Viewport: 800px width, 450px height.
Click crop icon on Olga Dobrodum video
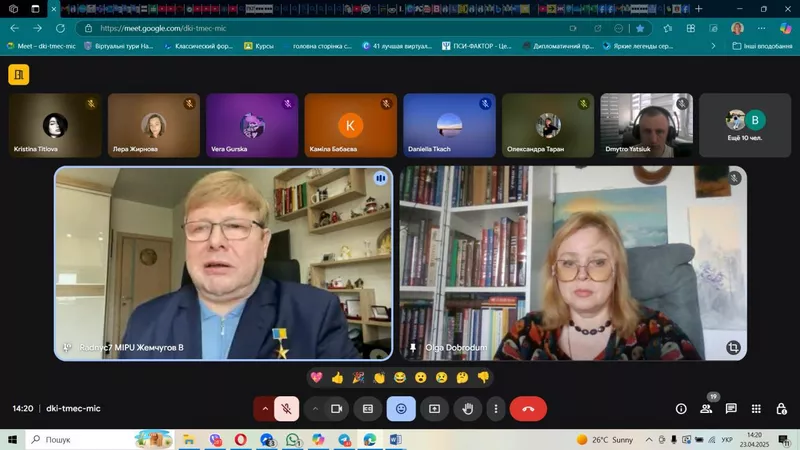(x=733, y=347)
